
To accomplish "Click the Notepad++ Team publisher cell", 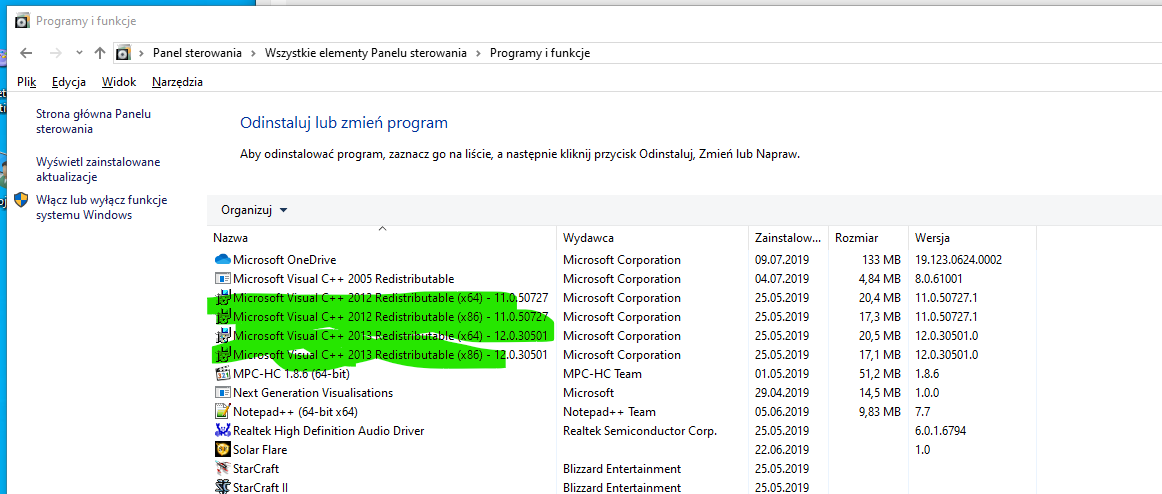I will [609, 412].
